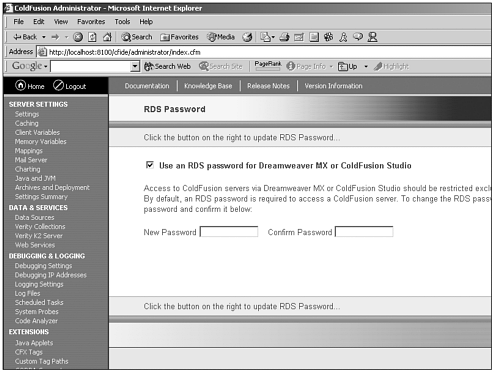Screen dimensions: 495x372
Task: Open the Forward button history dropdown
Action: [66, 37]
